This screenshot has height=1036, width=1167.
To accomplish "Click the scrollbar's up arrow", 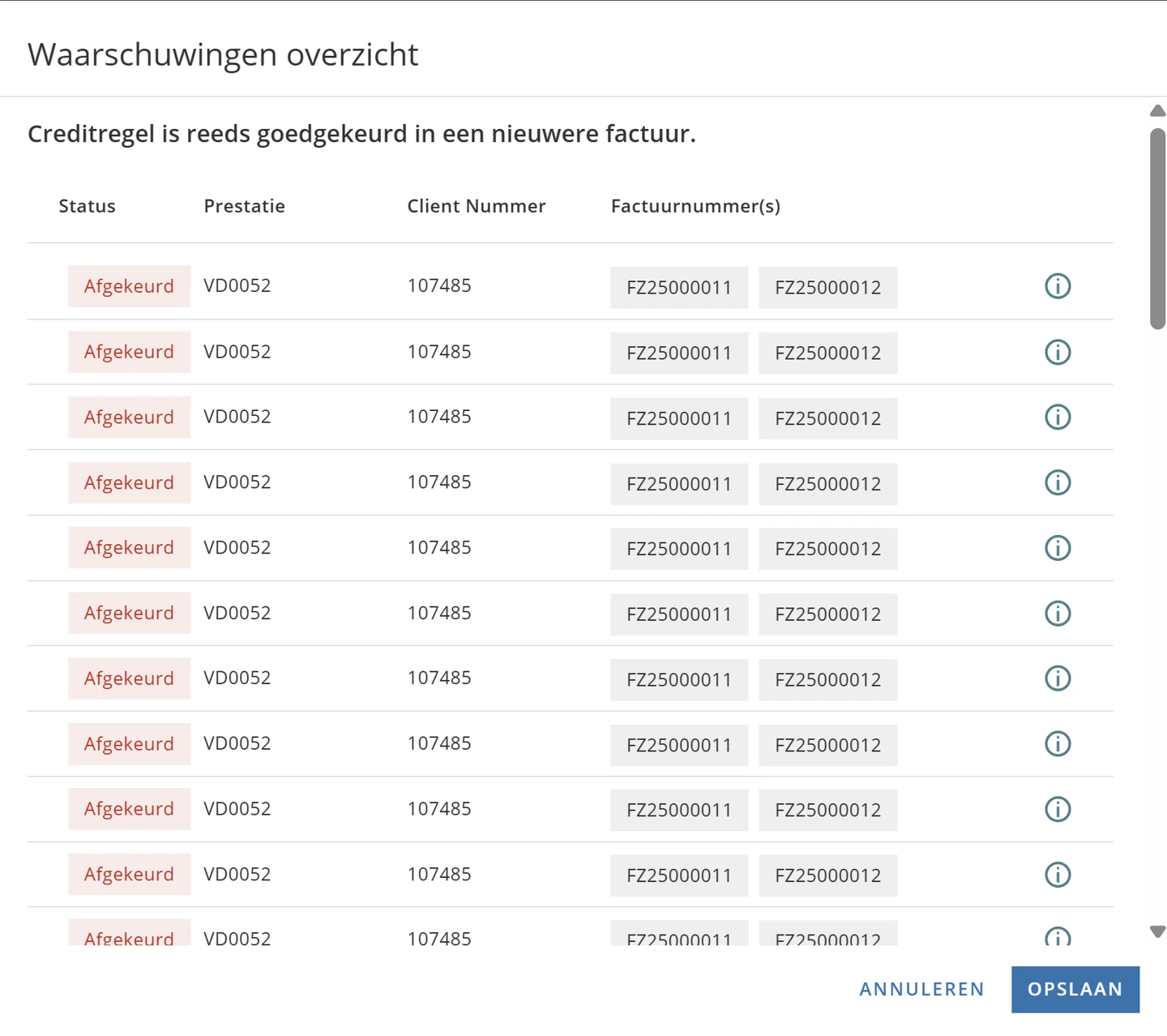I will (1157, 111).
